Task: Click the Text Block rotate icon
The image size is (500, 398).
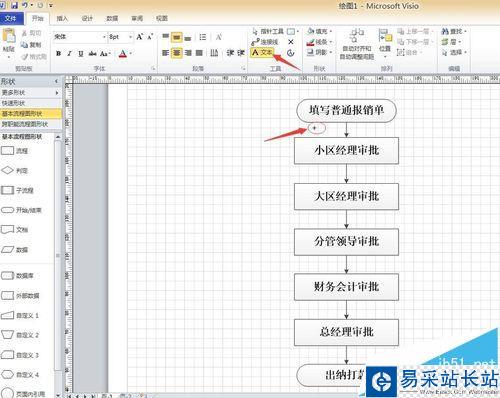Action: click(291, 53)
